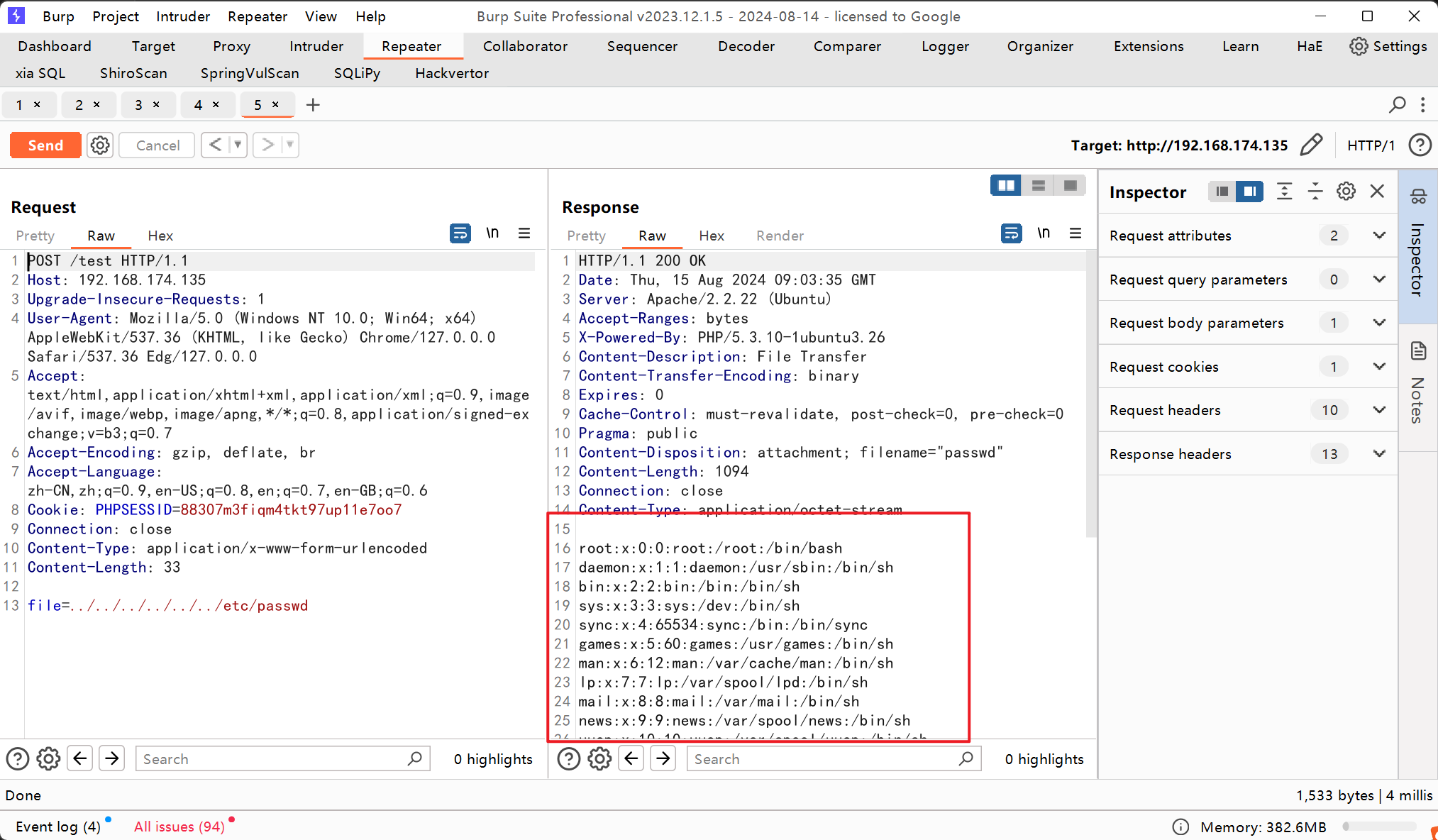Close the Inspector panel
Screen dimensions: 1438x840
click(1377, 192)
